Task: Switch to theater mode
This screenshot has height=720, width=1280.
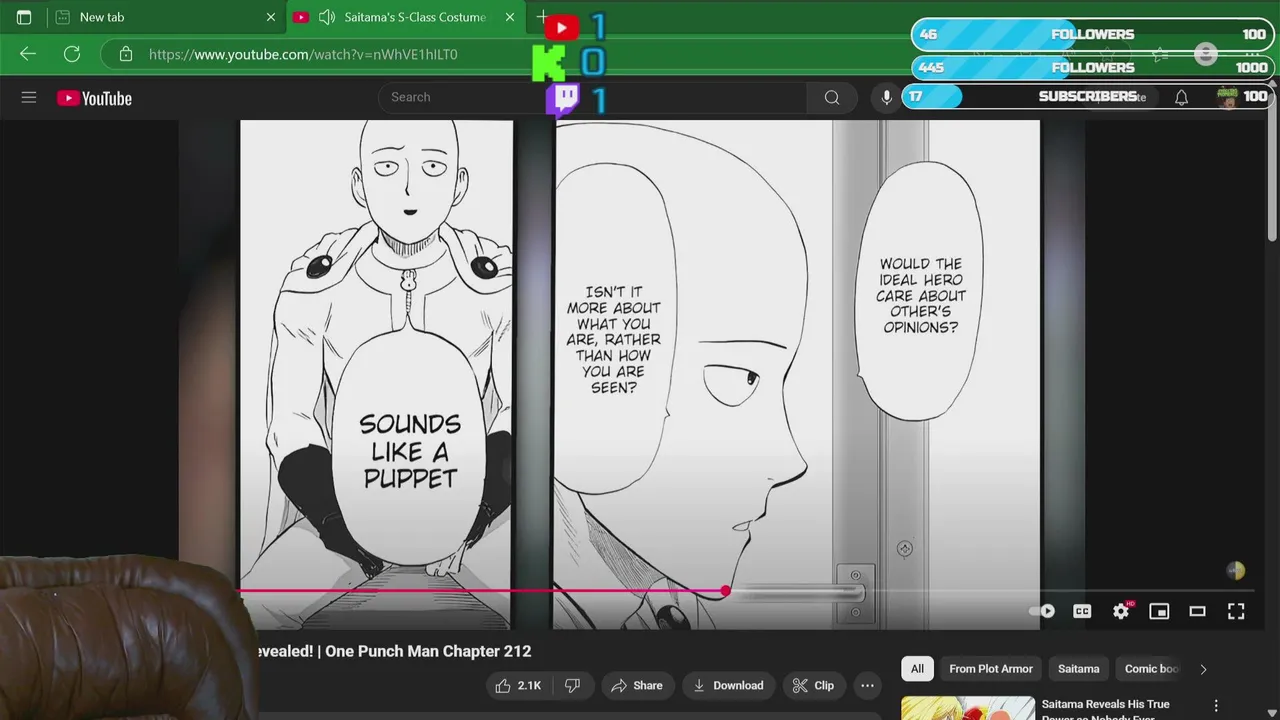Action: pos(1197,611)
